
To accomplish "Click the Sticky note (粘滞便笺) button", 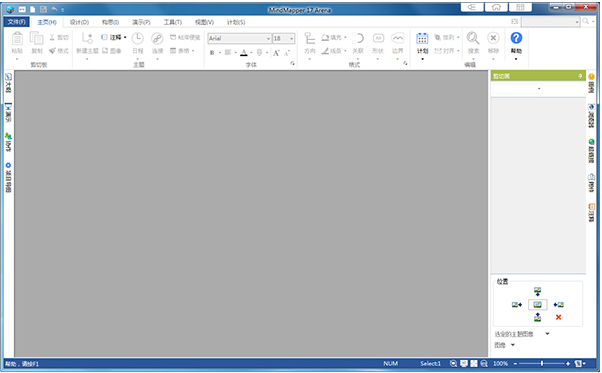I will [185, 37].
